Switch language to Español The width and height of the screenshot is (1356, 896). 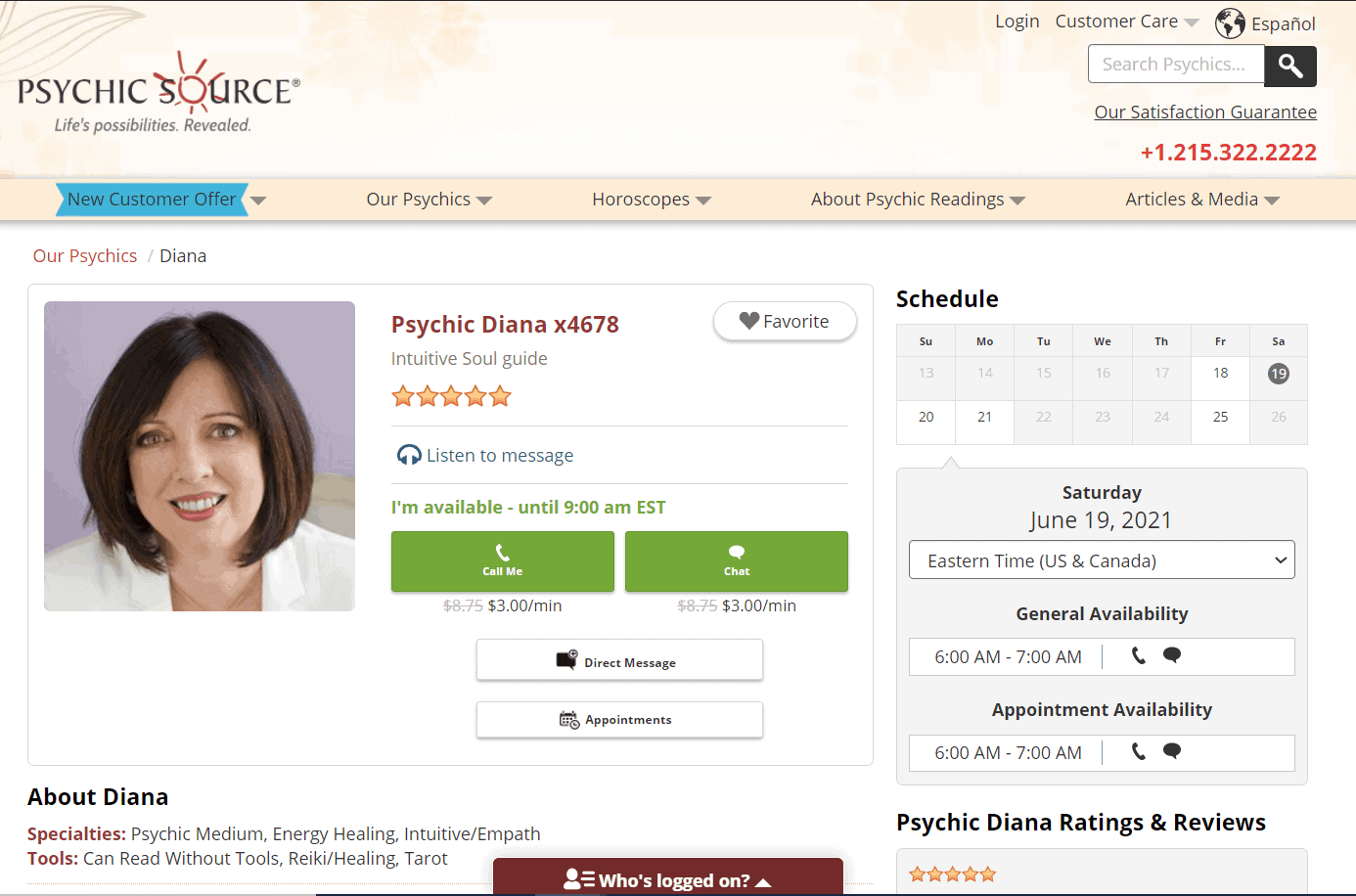pos(1284,23)
